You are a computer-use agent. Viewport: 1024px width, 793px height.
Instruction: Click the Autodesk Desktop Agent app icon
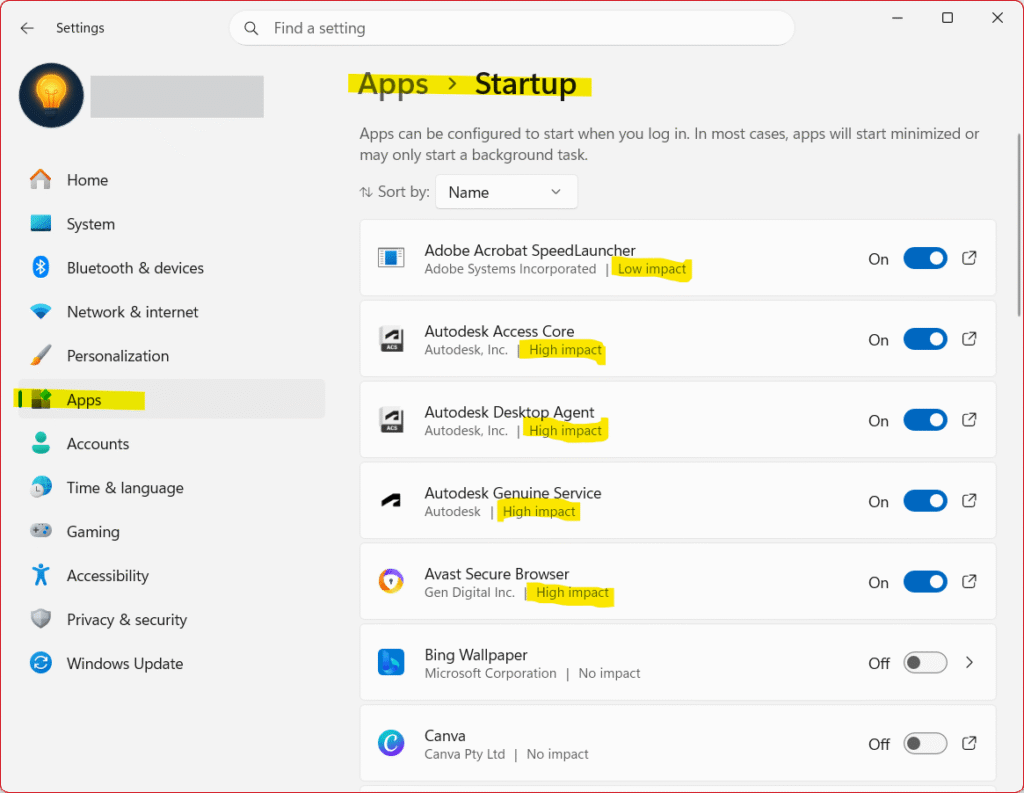[391, 420]
